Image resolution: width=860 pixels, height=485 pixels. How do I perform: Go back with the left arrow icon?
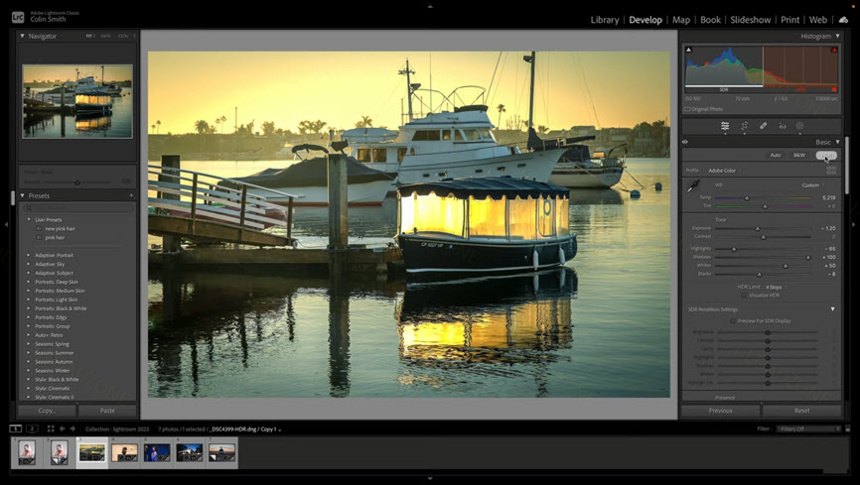tap(62, 428)
